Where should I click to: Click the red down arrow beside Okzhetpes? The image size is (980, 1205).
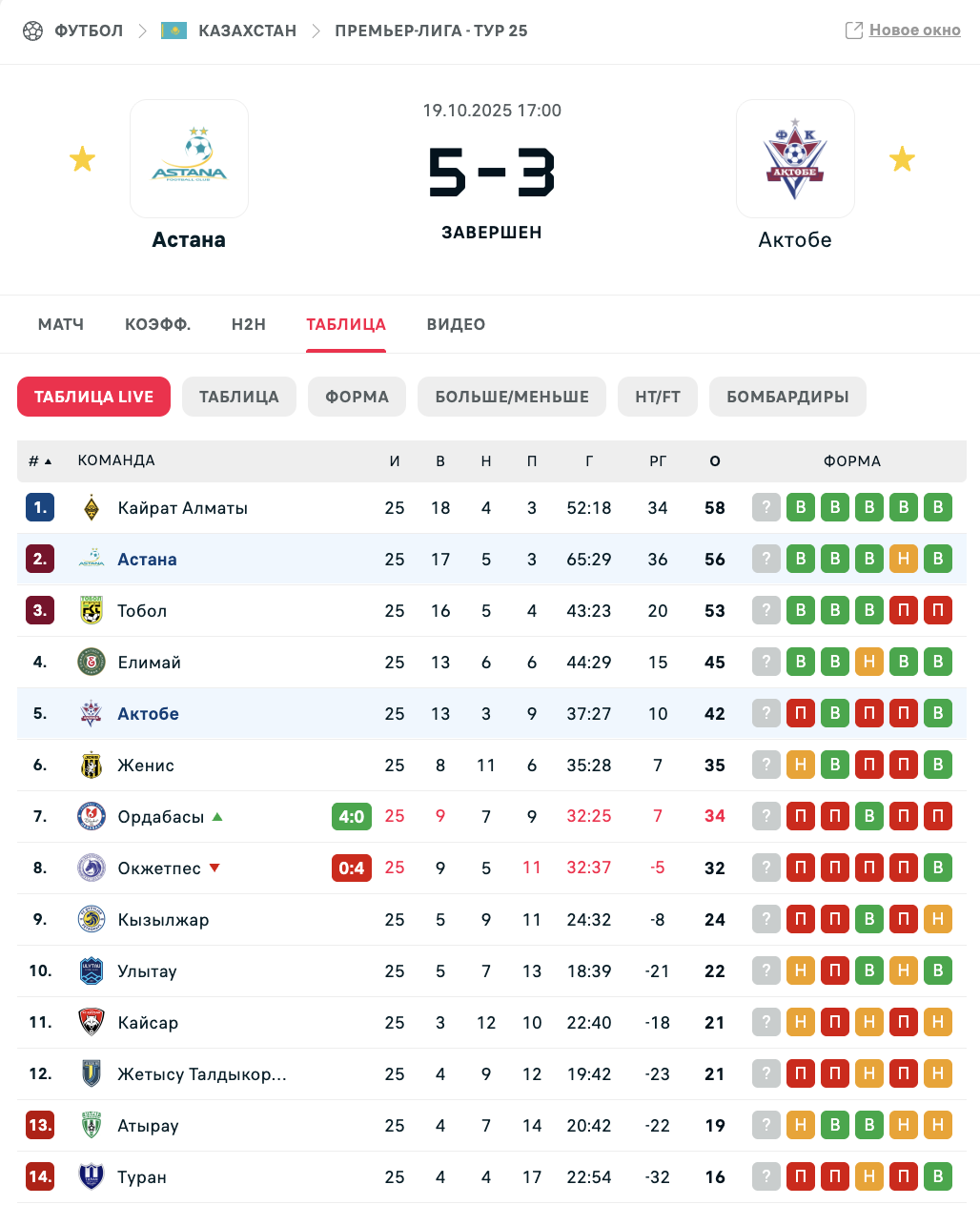point(214,868)
